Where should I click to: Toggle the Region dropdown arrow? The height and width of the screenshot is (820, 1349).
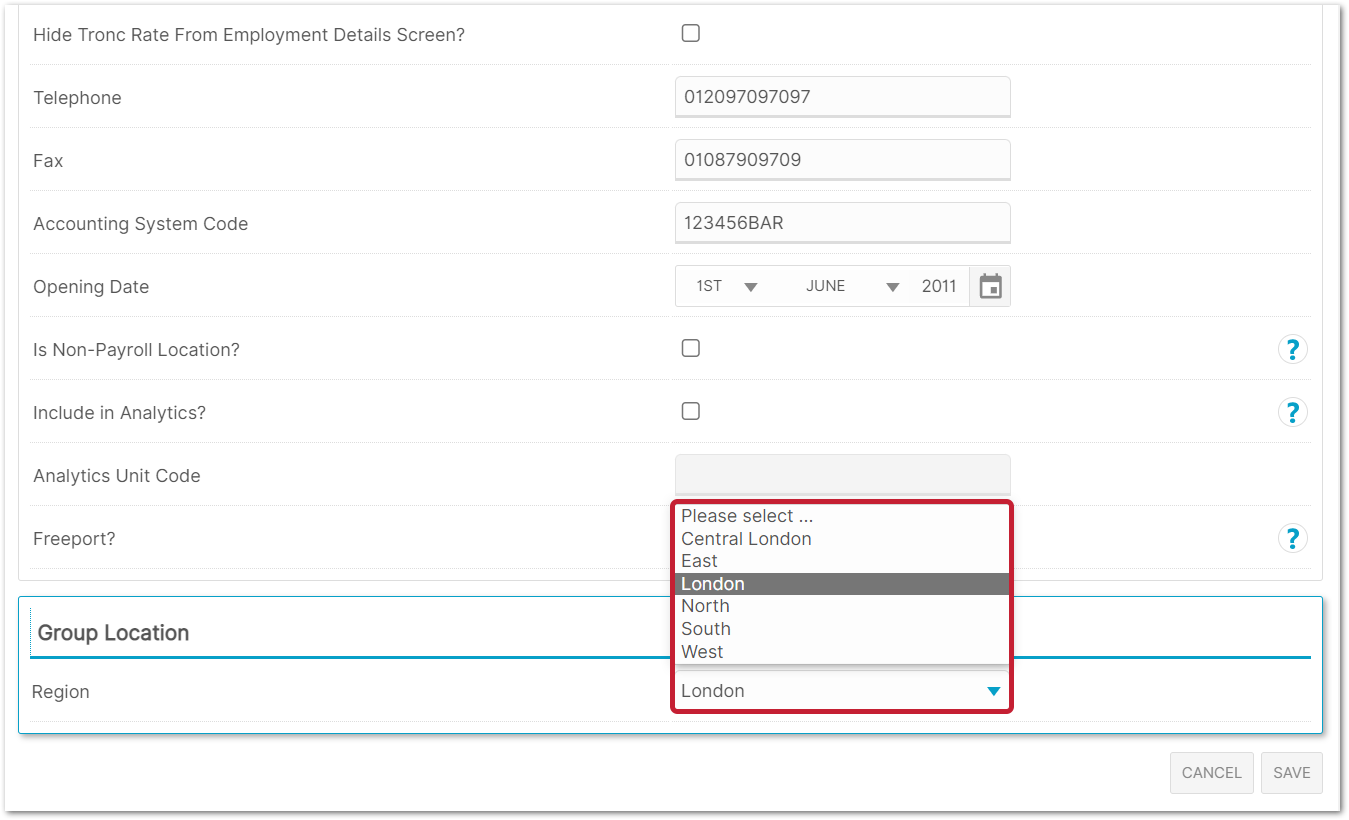coord(993,691)
